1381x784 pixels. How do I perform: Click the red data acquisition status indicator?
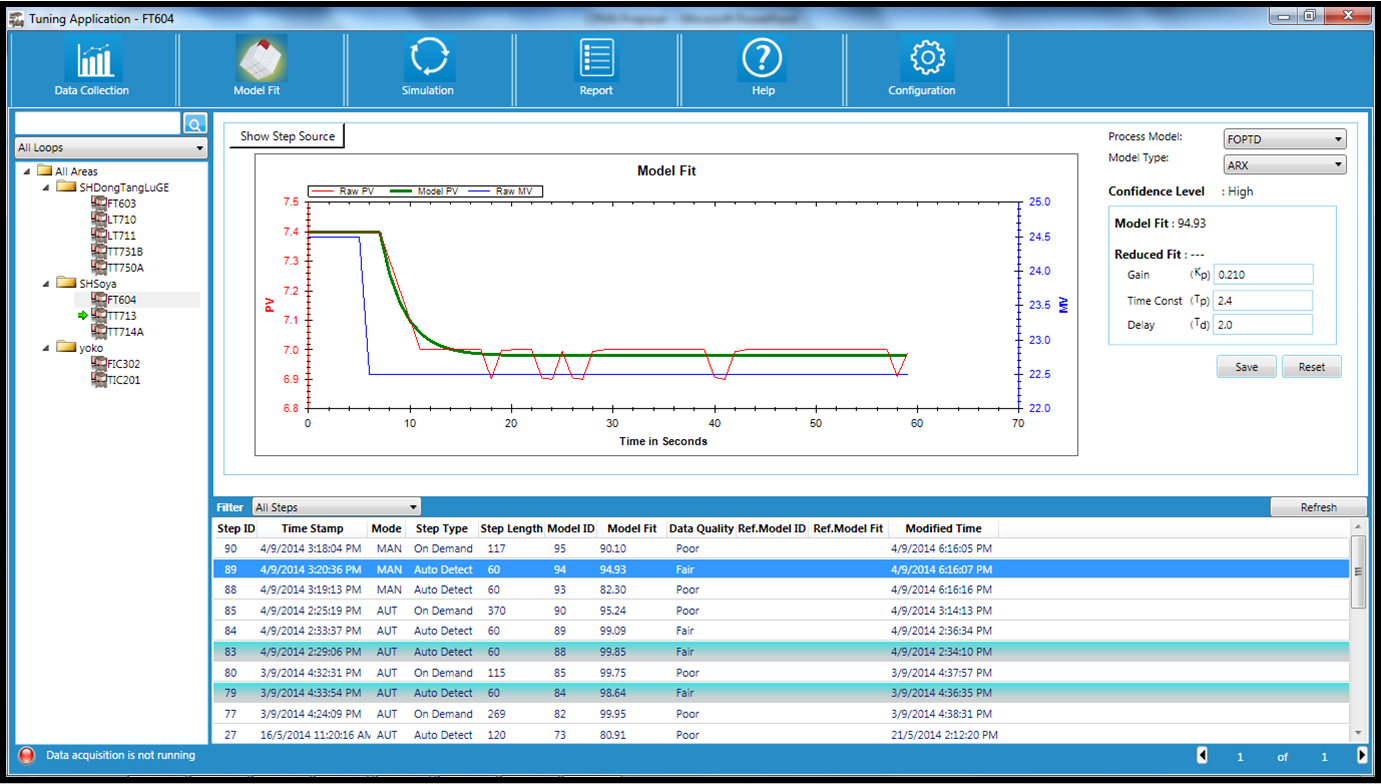(x=27, y=755)
